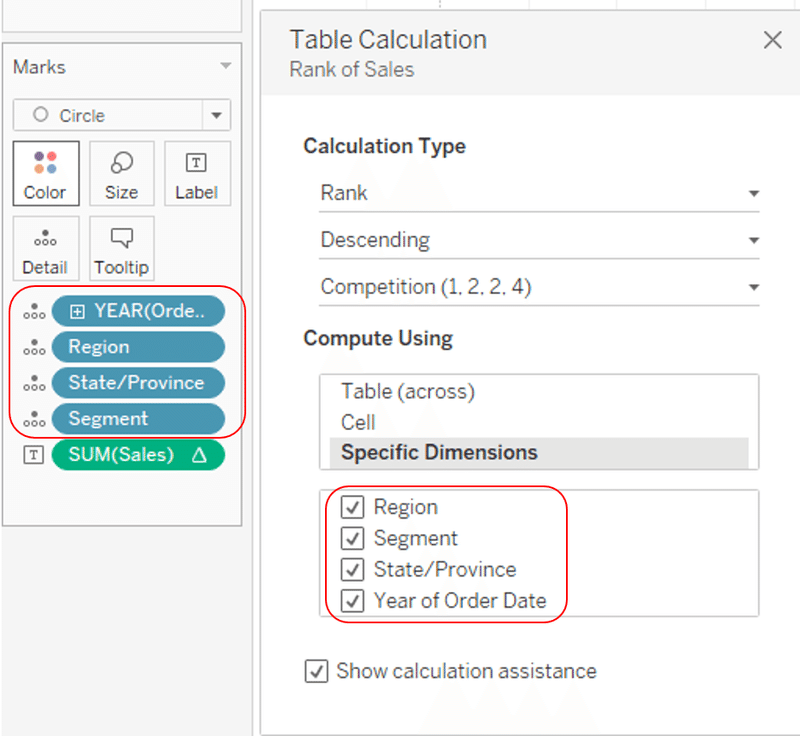Click the Detail icon beside Region pill
800x736 pixels.
33,347
